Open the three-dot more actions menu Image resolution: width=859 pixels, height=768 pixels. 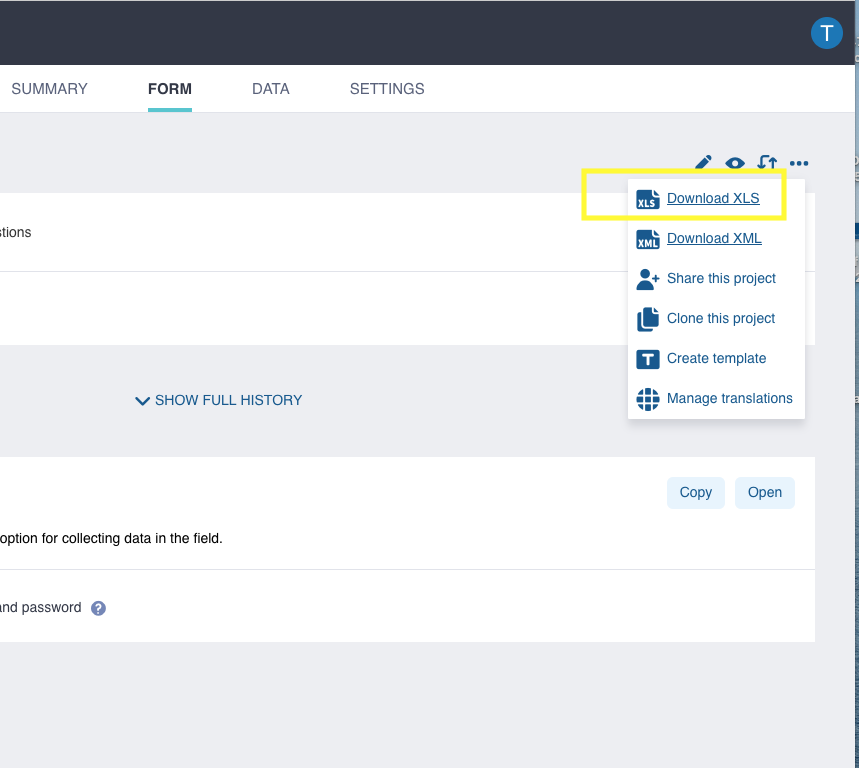point(799,163)
